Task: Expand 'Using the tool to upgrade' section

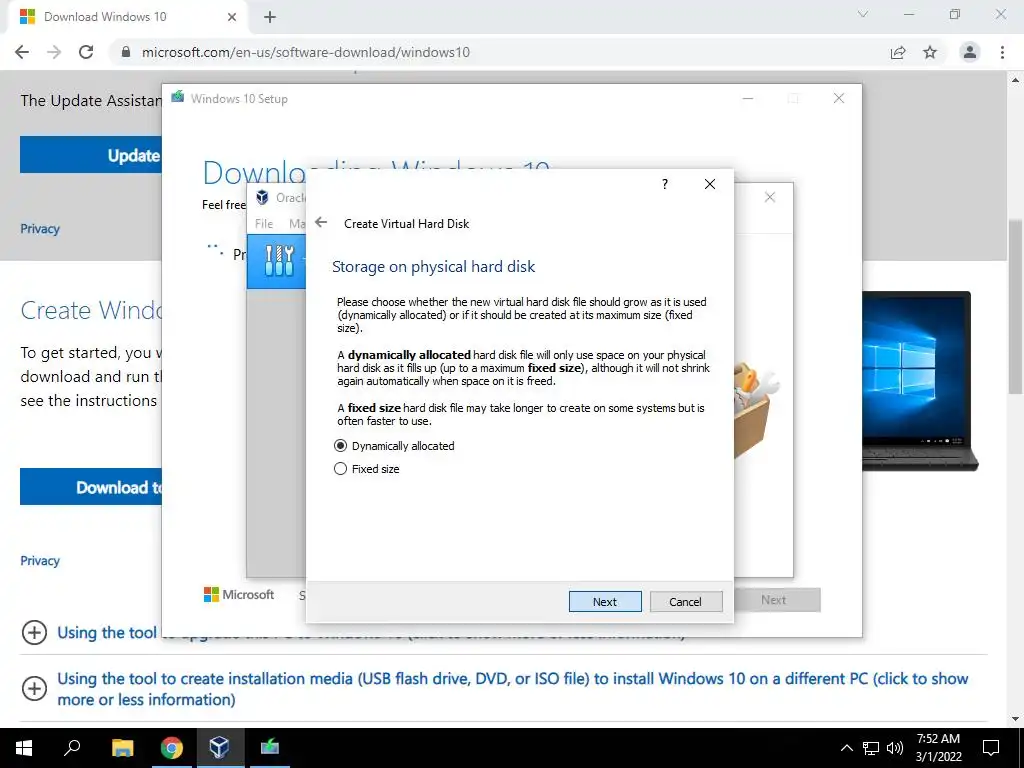Action: coord(34,632)
